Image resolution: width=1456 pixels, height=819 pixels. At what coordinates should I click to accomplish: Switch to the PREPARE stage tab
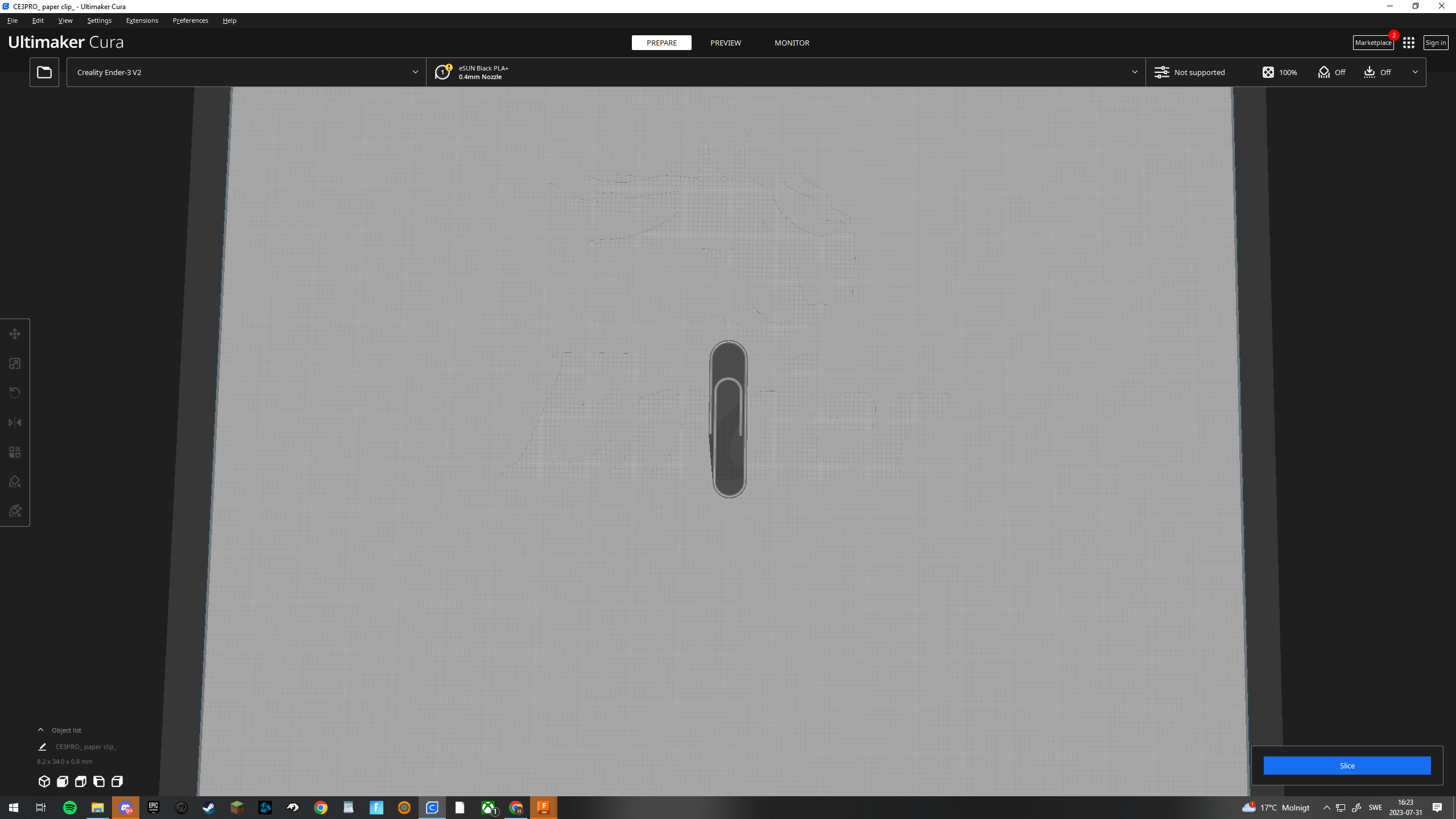pos(661,43)
